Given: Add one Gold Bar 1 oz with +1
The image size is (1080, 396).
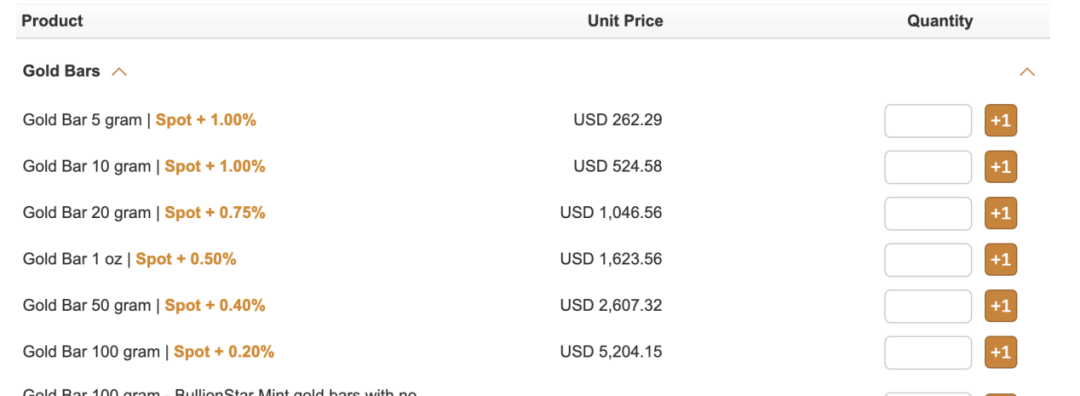Looking at the screenshot, I should [x=1001, y=260].
